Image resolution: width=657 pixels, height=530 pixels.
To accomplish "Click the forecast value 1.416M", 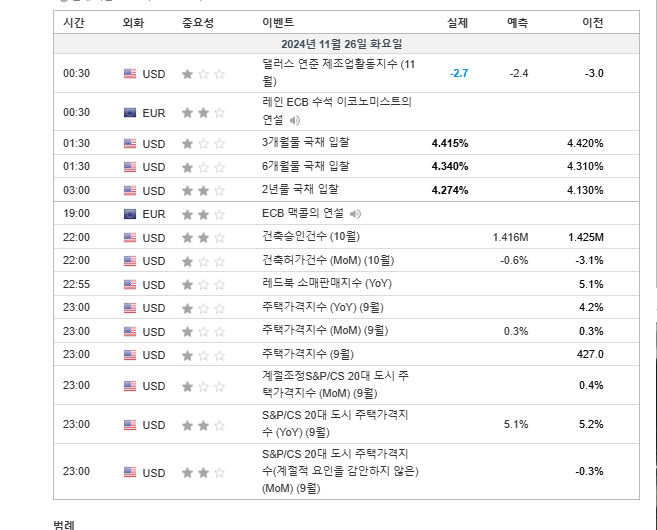I will click(x=510, y=237).
